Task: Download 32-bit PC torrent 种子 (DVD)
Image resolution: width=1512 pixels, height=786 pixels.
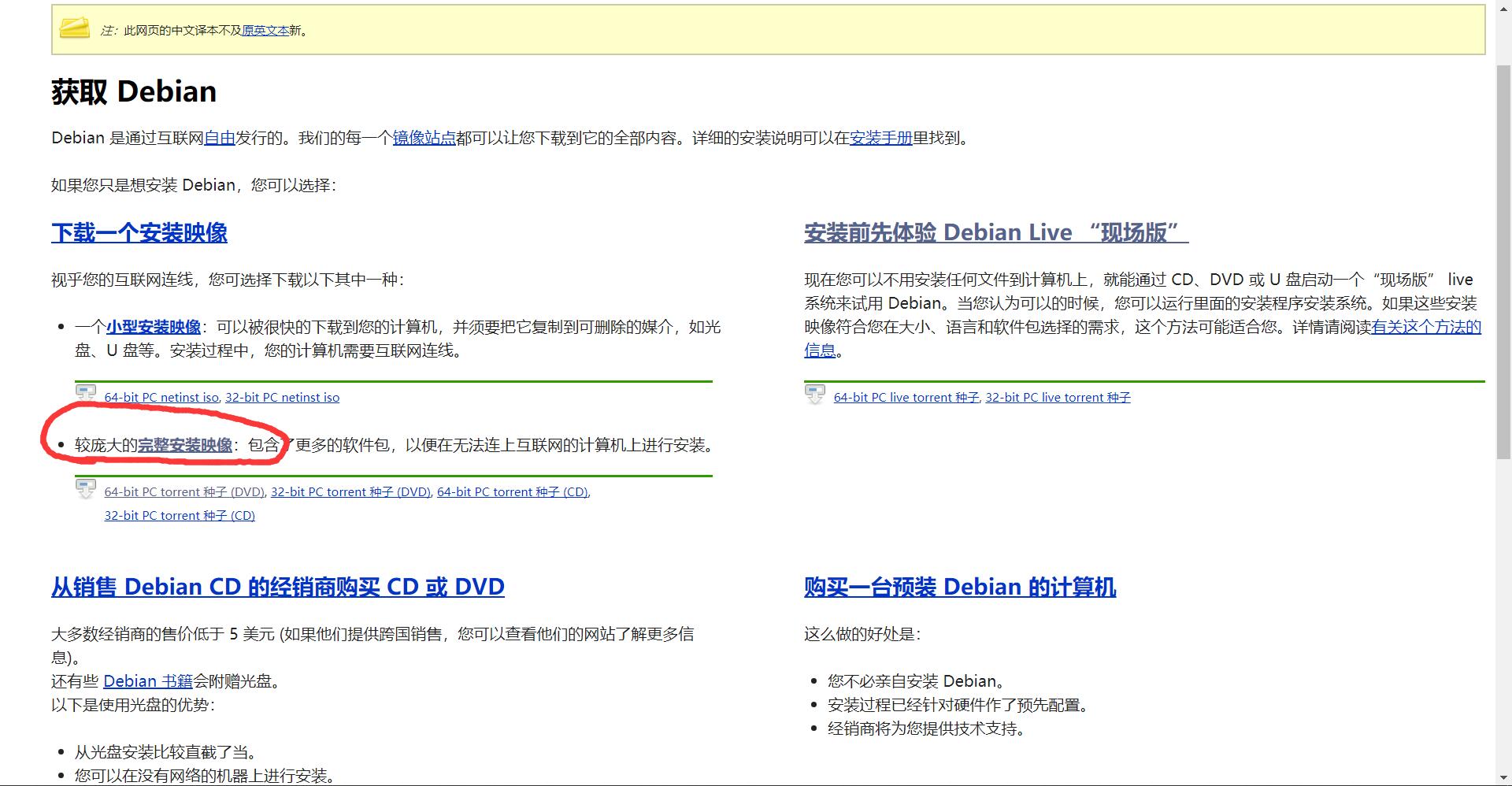Action: [x=350, y=492]
